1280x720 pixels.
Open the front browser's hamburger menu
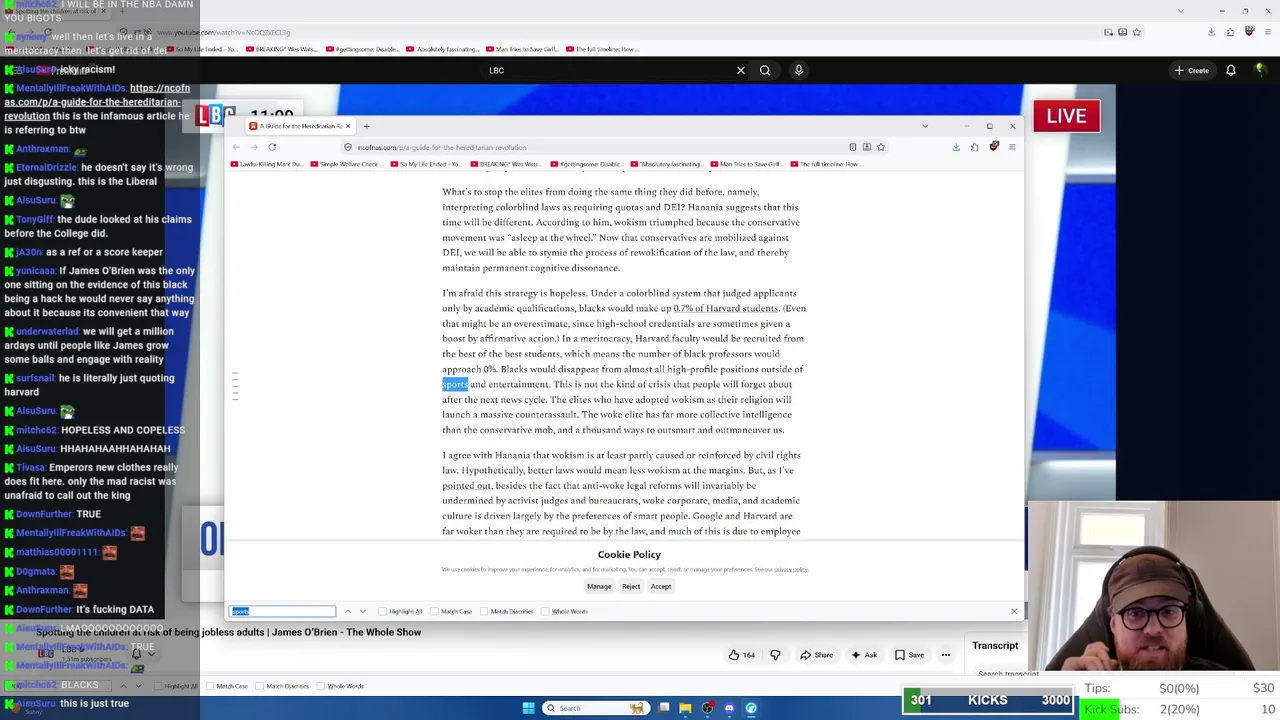pos(1012,147)
